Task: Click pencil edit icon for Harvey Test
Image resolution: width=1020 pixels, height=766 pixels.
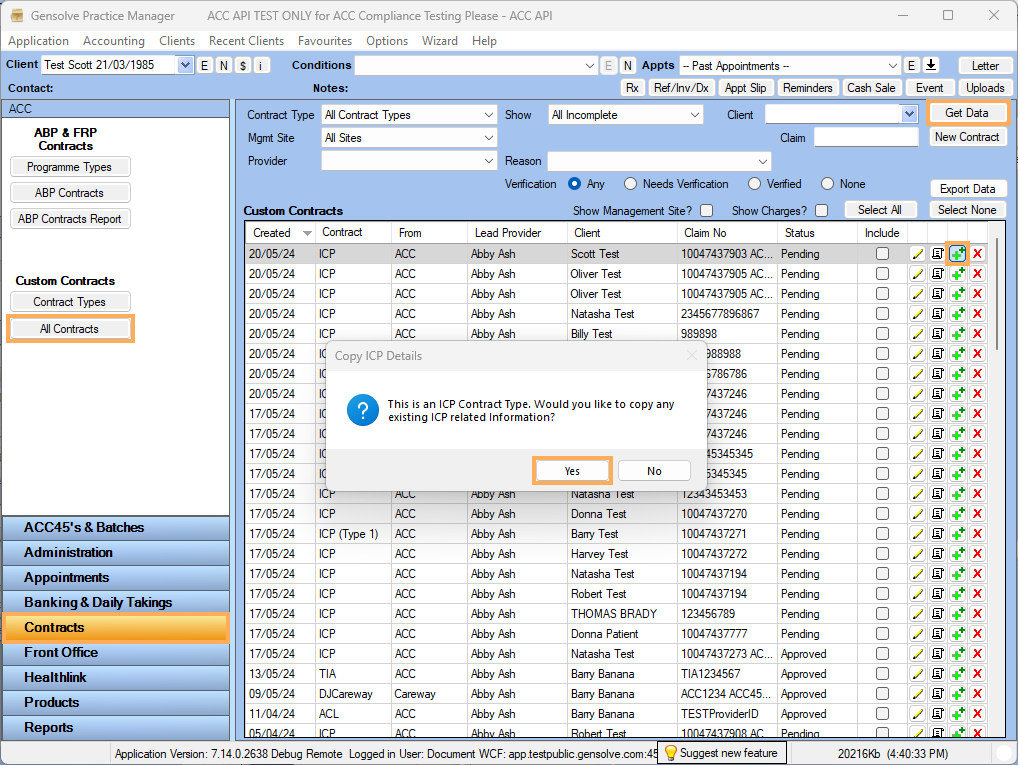Action: 917,554
